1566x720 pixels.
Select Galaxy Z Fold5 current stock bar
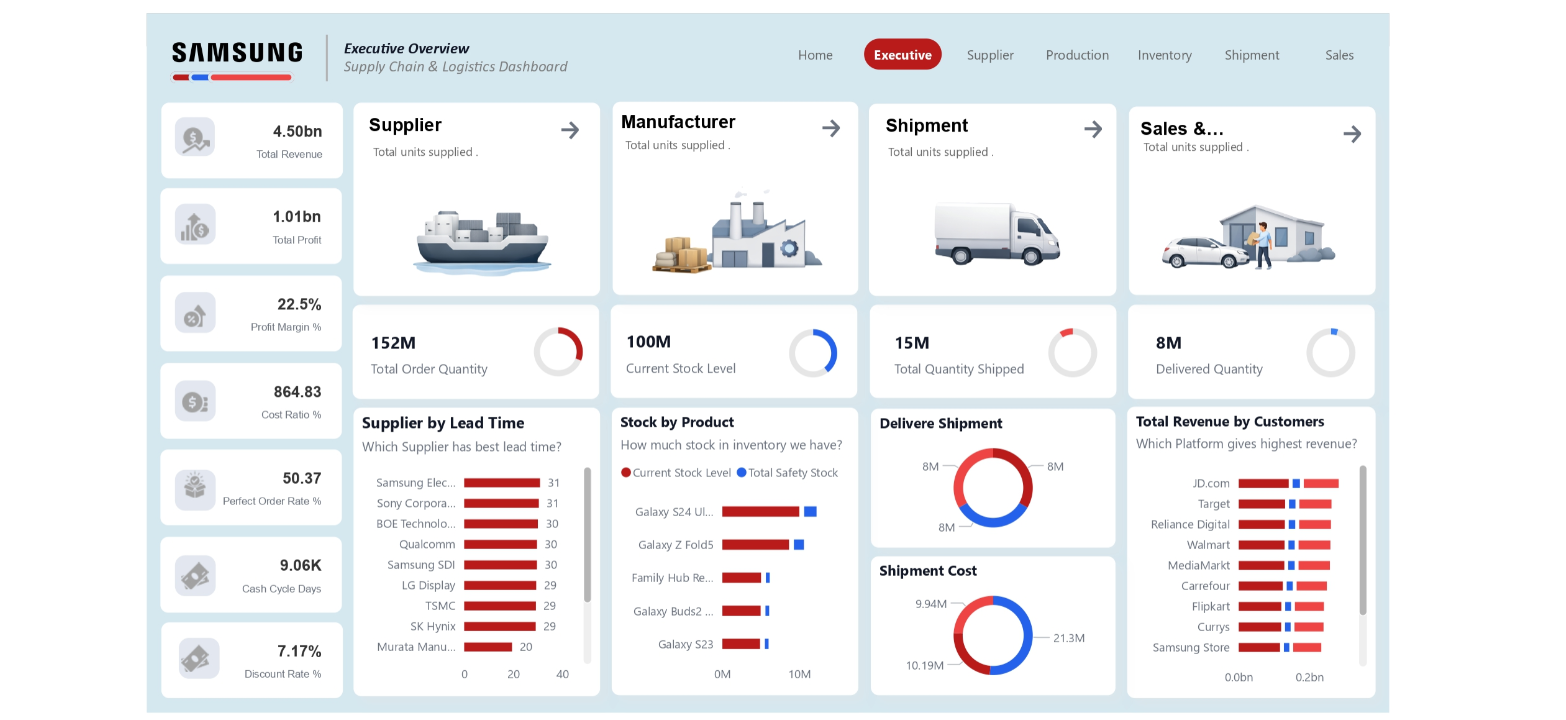[x=756, y=545]
